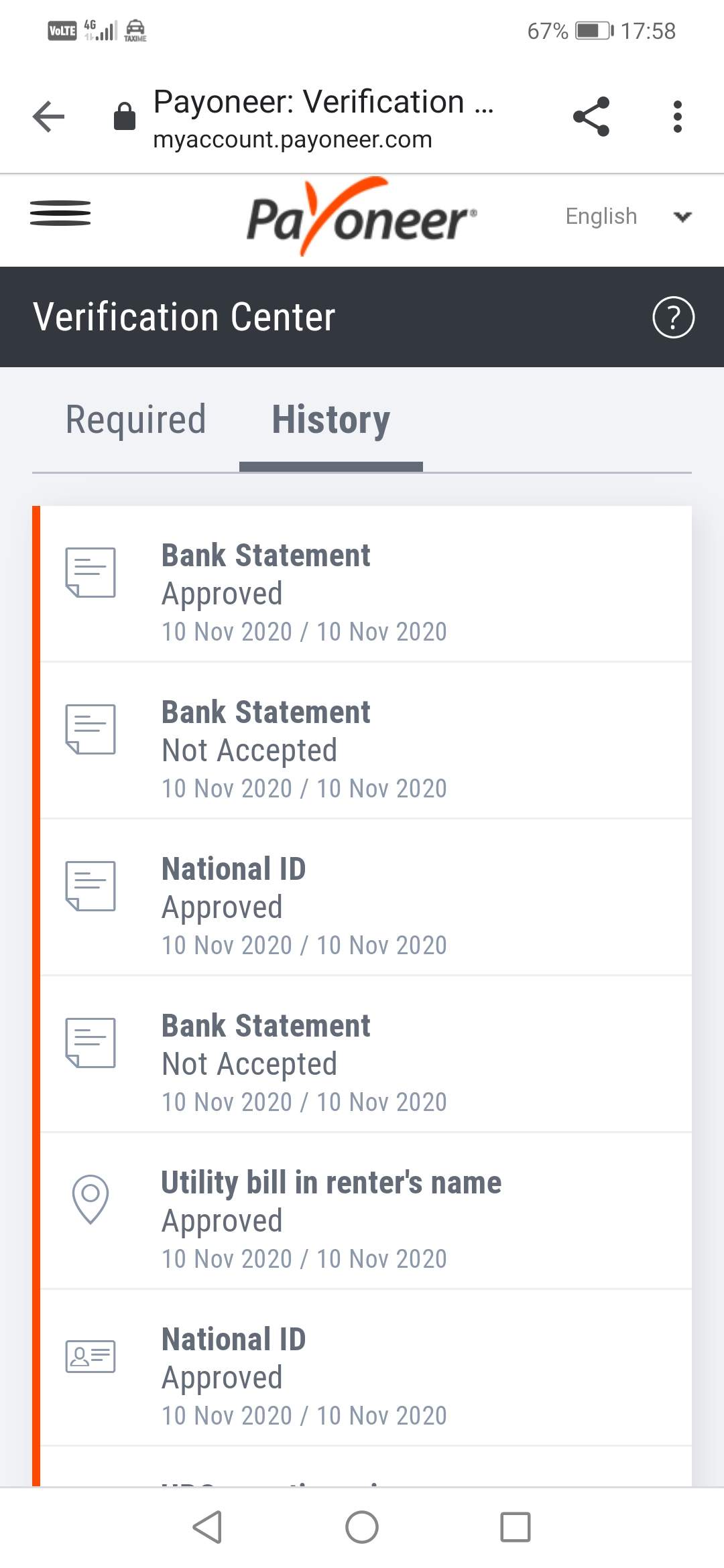Switch to the History tab
This screenshot has height=1568, width=724.
(x=330, y=419)
